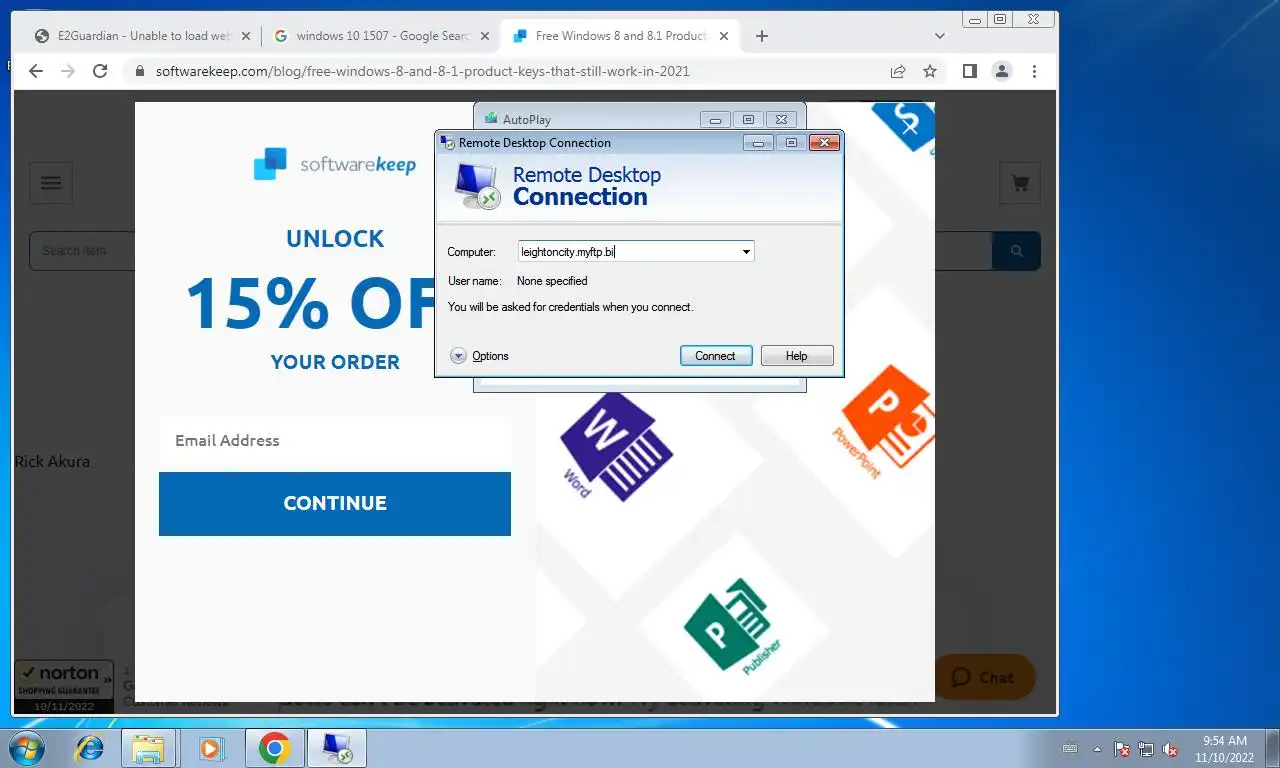Expand Options in Remote Desktop Connection
The width and height of the screenshot is (1280, 768).
coord(480,356)
